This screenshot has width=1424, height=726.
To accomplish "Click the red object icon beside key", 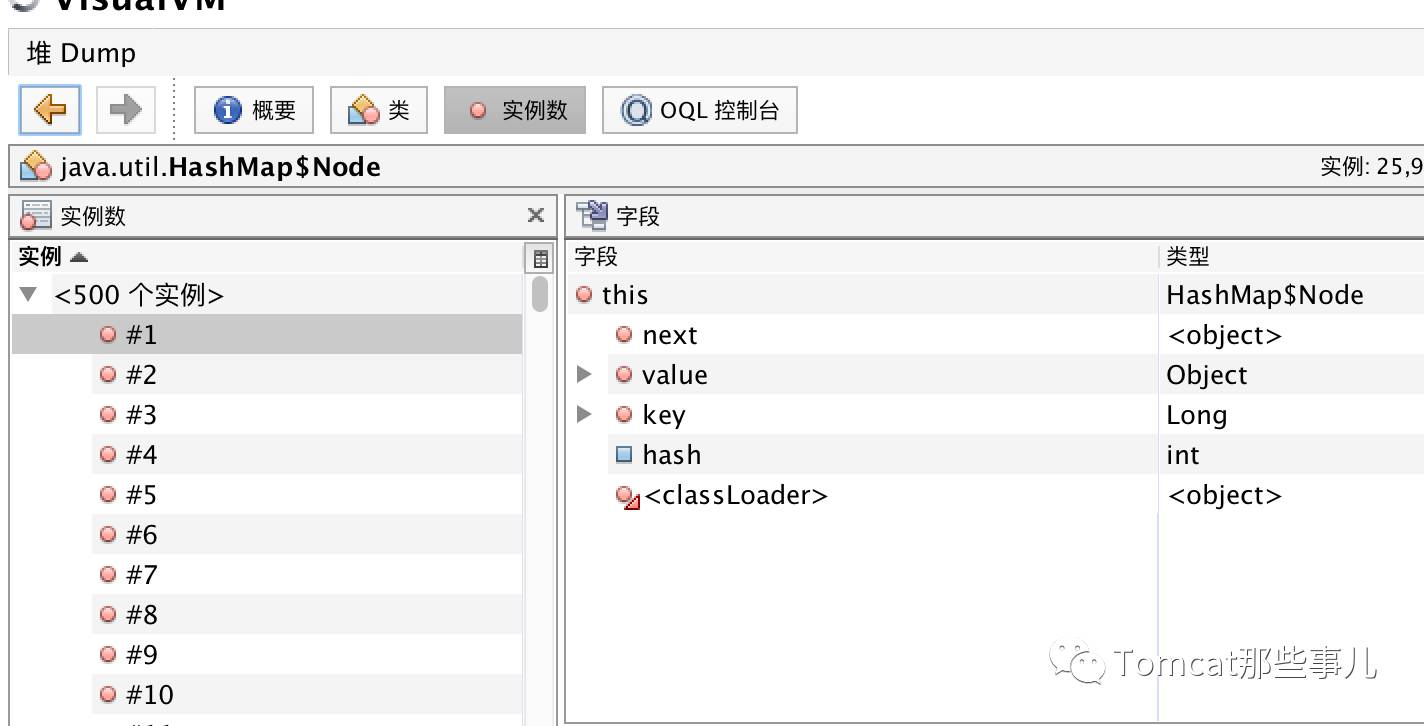I will (x=624, y=414).
